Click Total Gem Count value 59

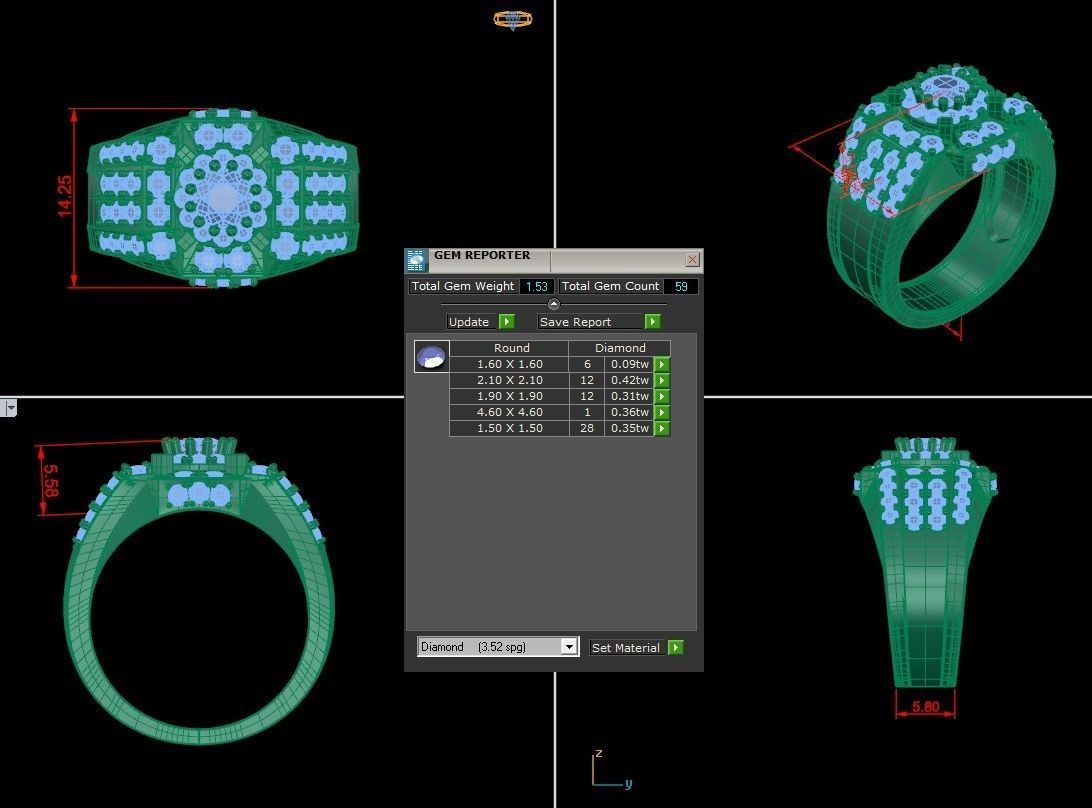click(x=681, y=286)
